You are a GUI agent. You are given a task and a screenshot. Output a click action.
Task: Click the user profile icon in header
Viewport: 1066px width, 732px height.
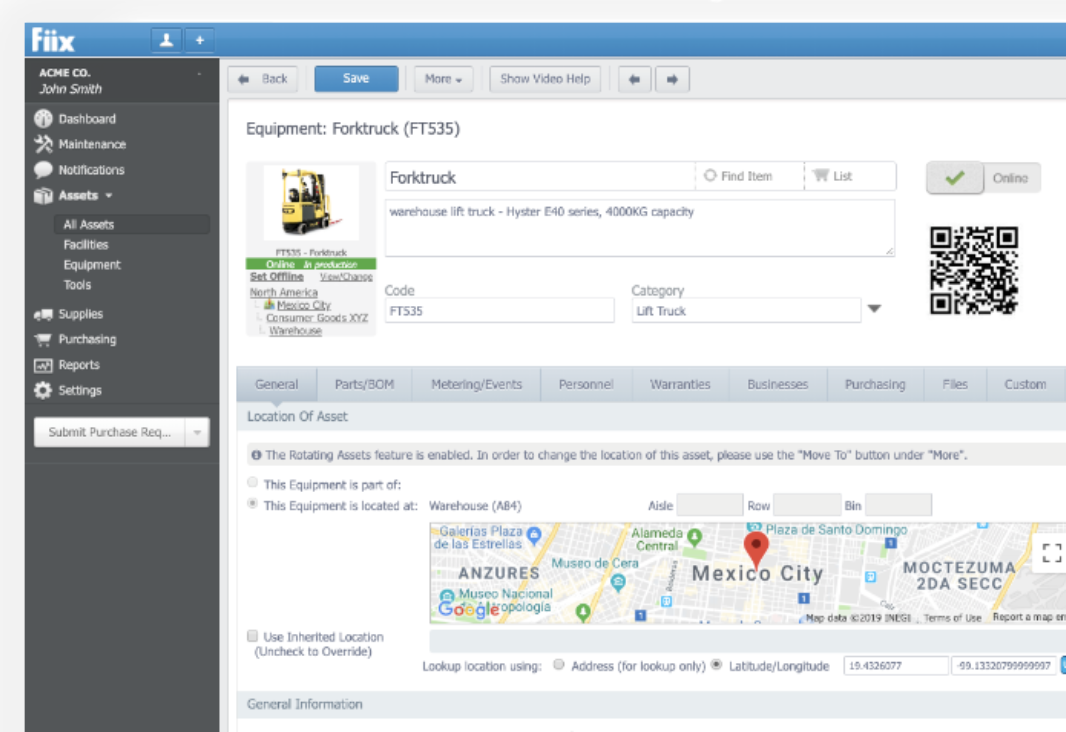click(166, 40)
